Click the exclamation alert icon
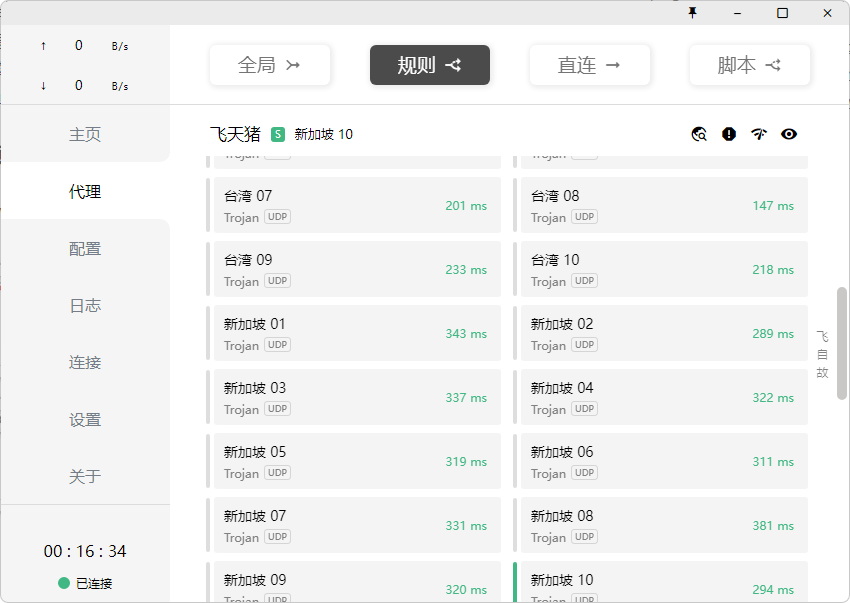The height and width of the screenshot is (603, 850). point(729,134)
